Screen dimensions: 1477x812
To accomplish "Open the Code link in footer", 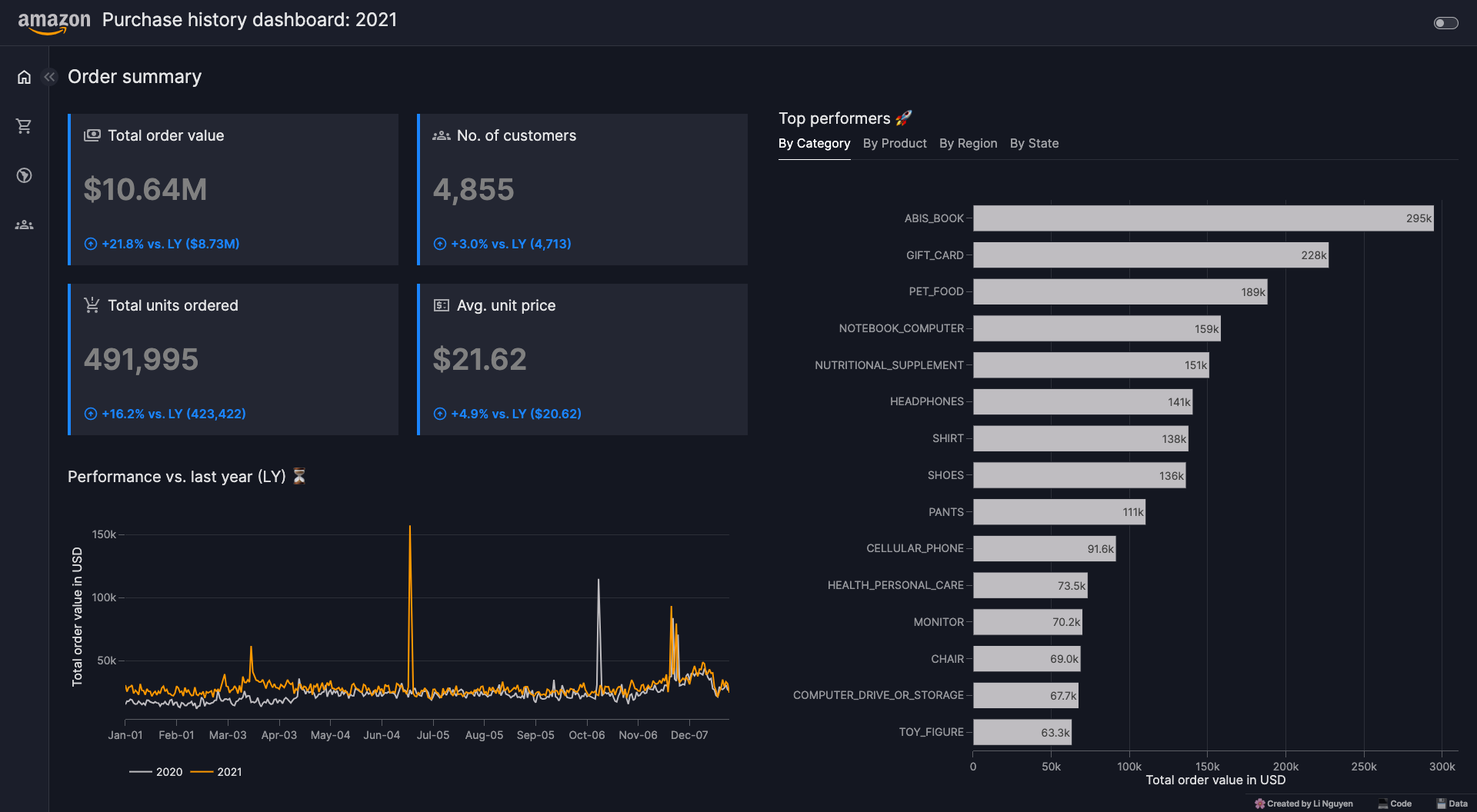I will click(x=1395, y=804).
